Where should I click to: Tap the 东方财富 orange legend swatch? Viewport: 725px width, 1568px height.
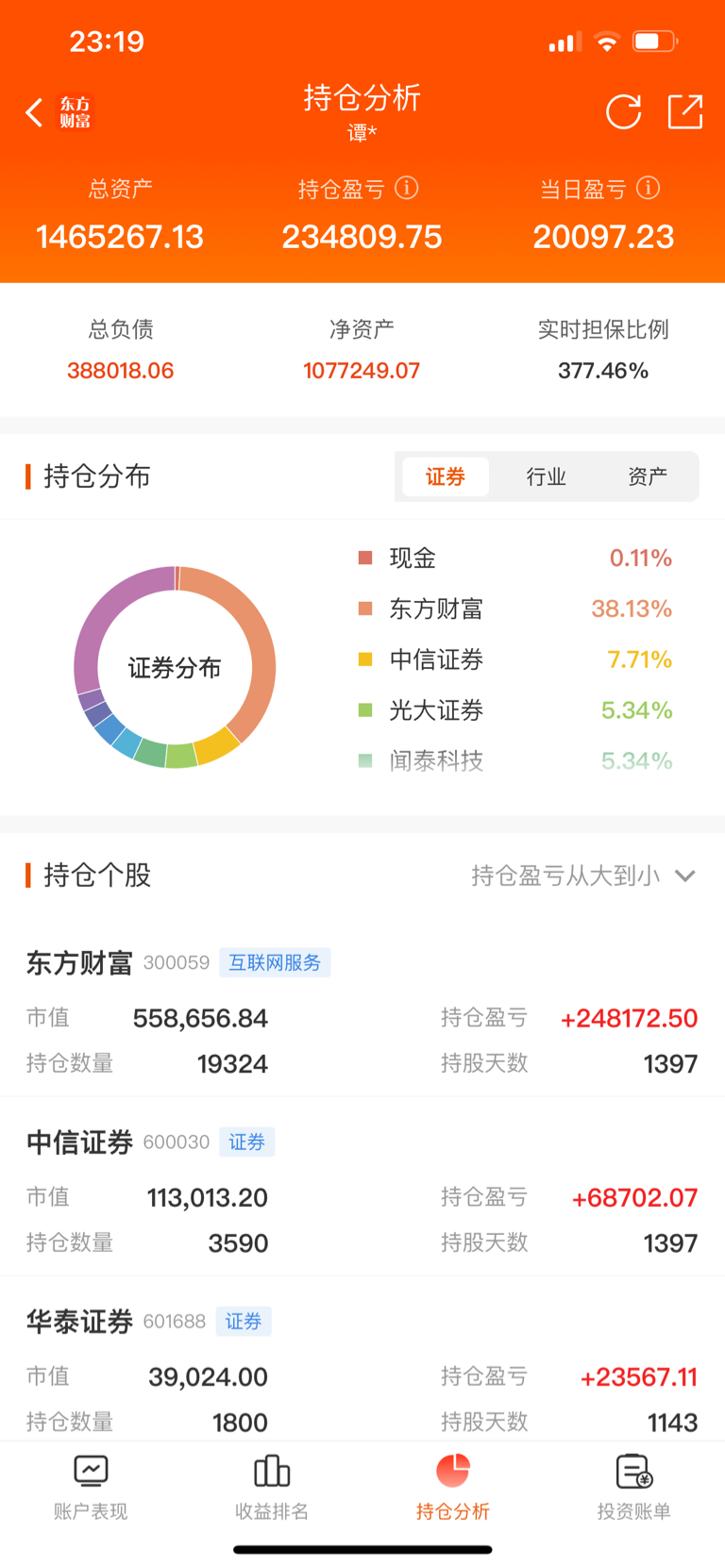point(365,609)
